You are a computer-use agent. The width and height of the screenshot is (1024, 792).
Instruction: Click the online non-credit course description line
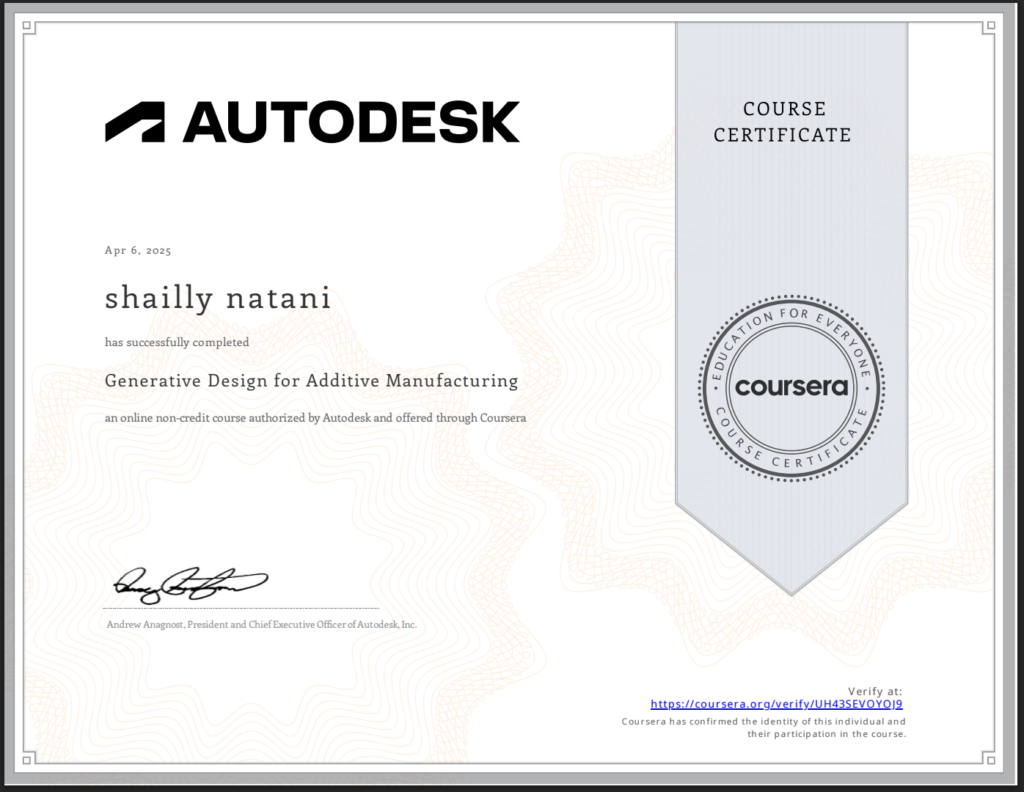(315, 418)
